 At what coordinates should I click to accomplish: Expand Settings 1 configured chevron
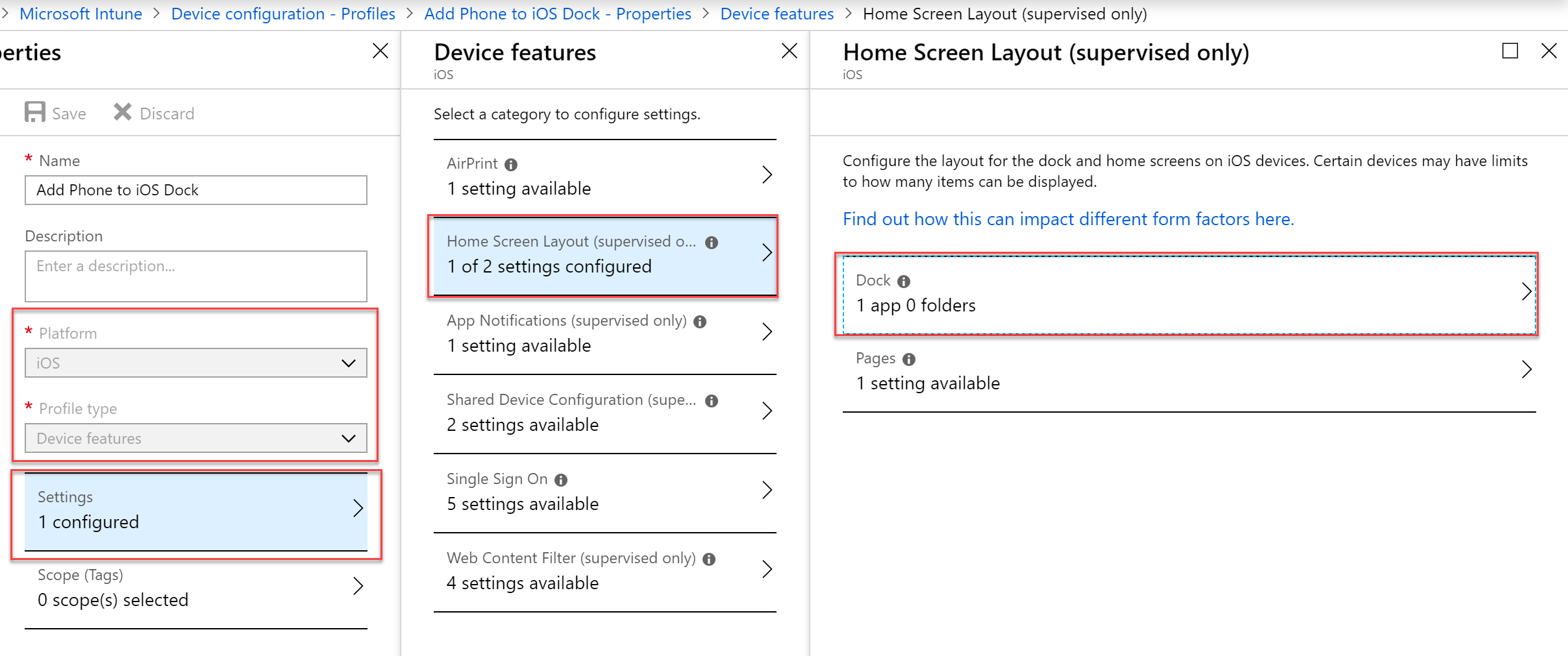click(x=358, y=508)
